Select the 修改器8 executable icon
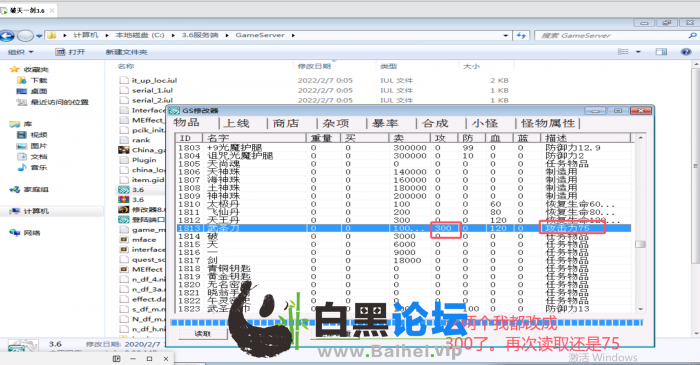The width and height of the screenshot is (700, 365). (x=124, y=209)
